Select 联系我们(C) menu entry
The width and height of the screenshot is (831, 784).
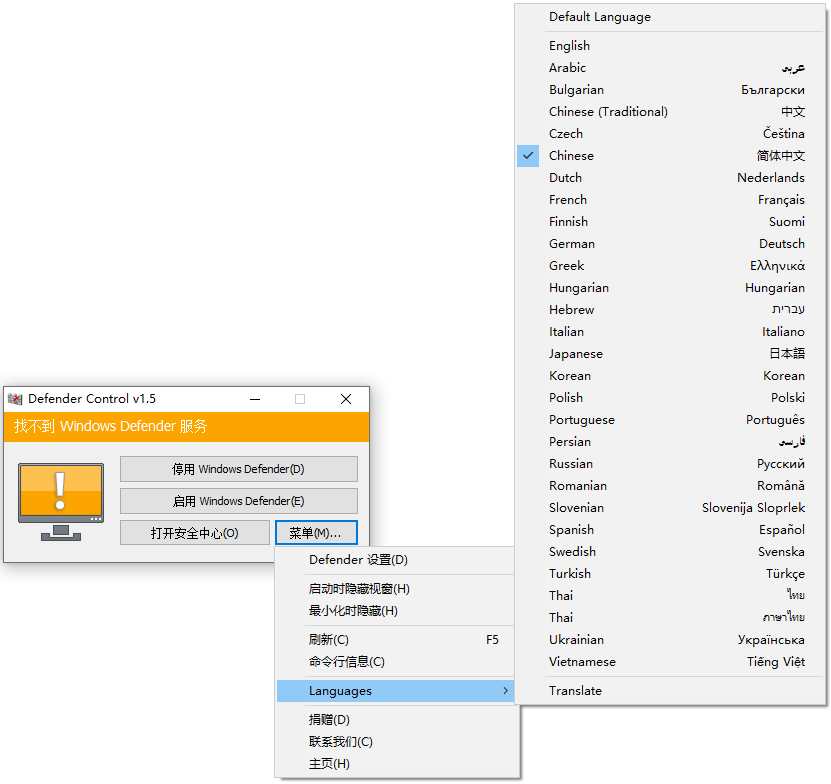pos(397,742)
